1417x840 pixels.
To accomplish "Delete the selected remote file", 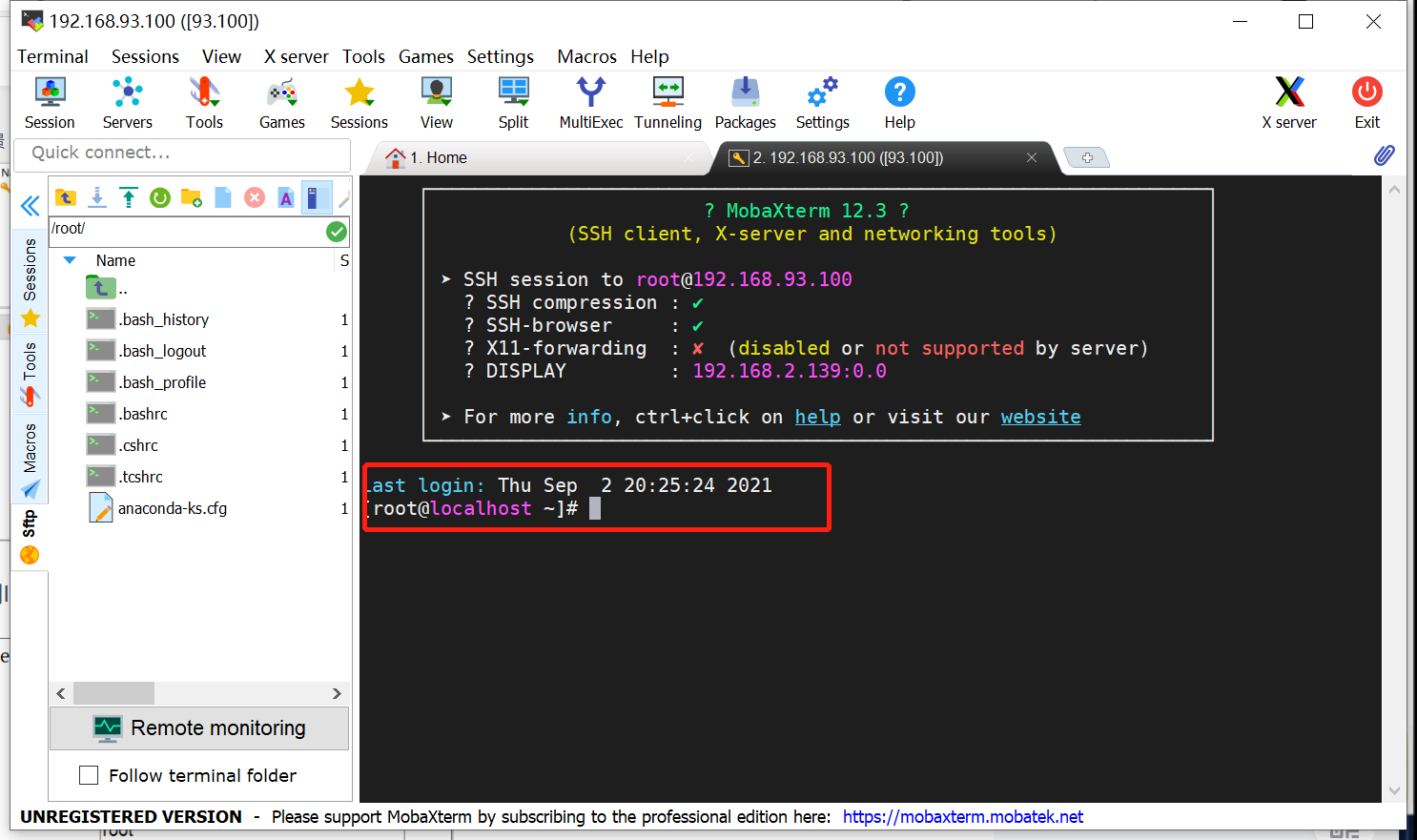I will click(x=255, y=197).
